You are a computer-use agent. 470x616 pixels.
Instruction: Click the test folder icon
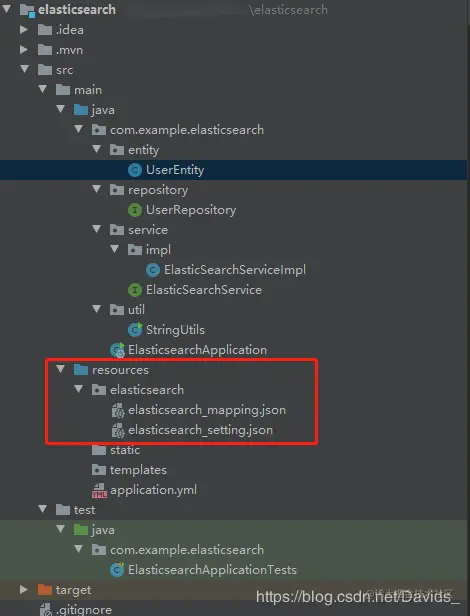63,510
